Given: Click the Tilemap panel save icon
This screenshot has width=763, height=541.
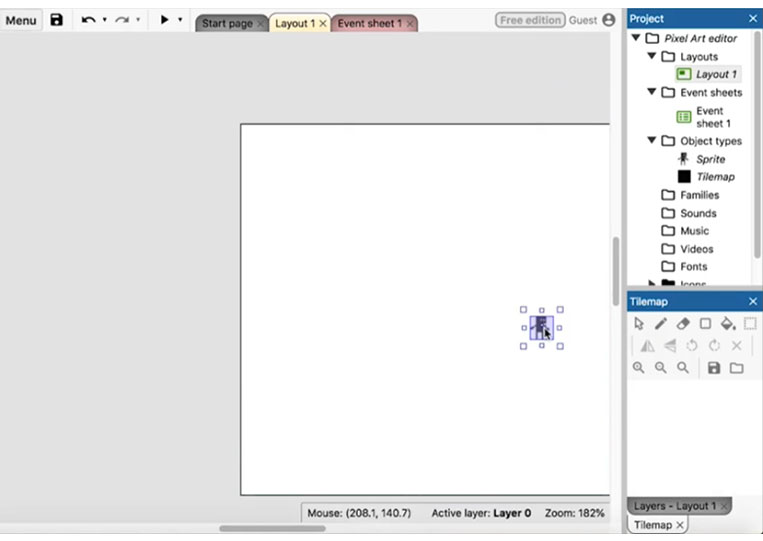Looking at the screenshot, I should 714,368.
